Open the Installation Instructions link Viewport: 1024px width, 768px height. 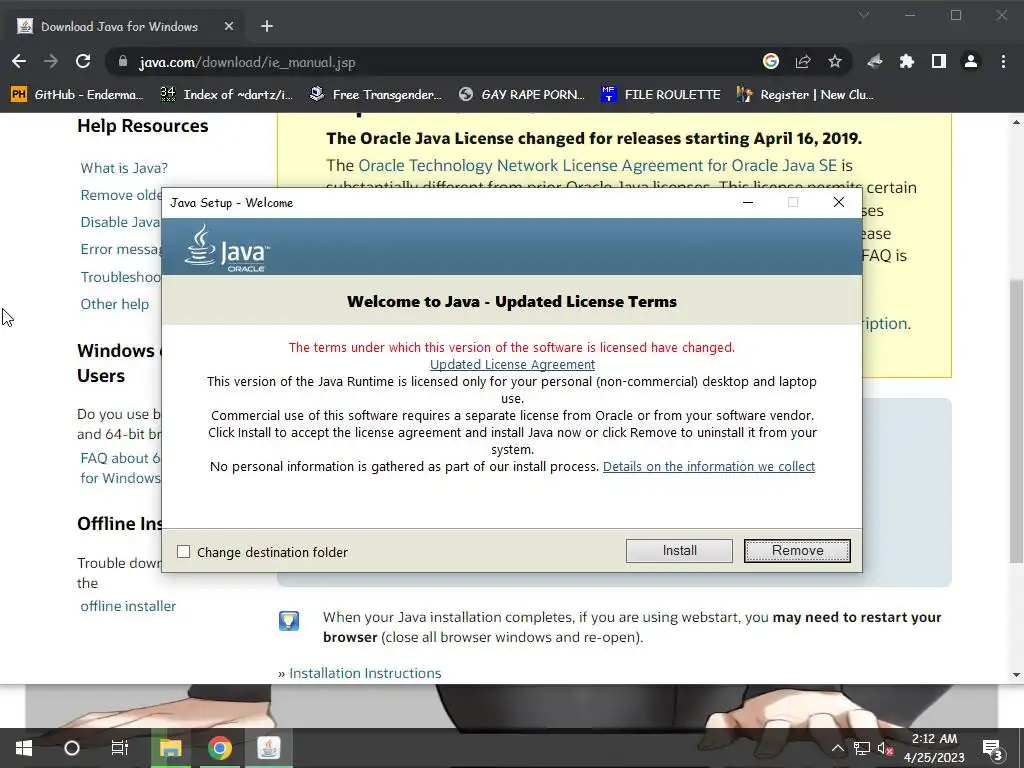coord(365,673)
